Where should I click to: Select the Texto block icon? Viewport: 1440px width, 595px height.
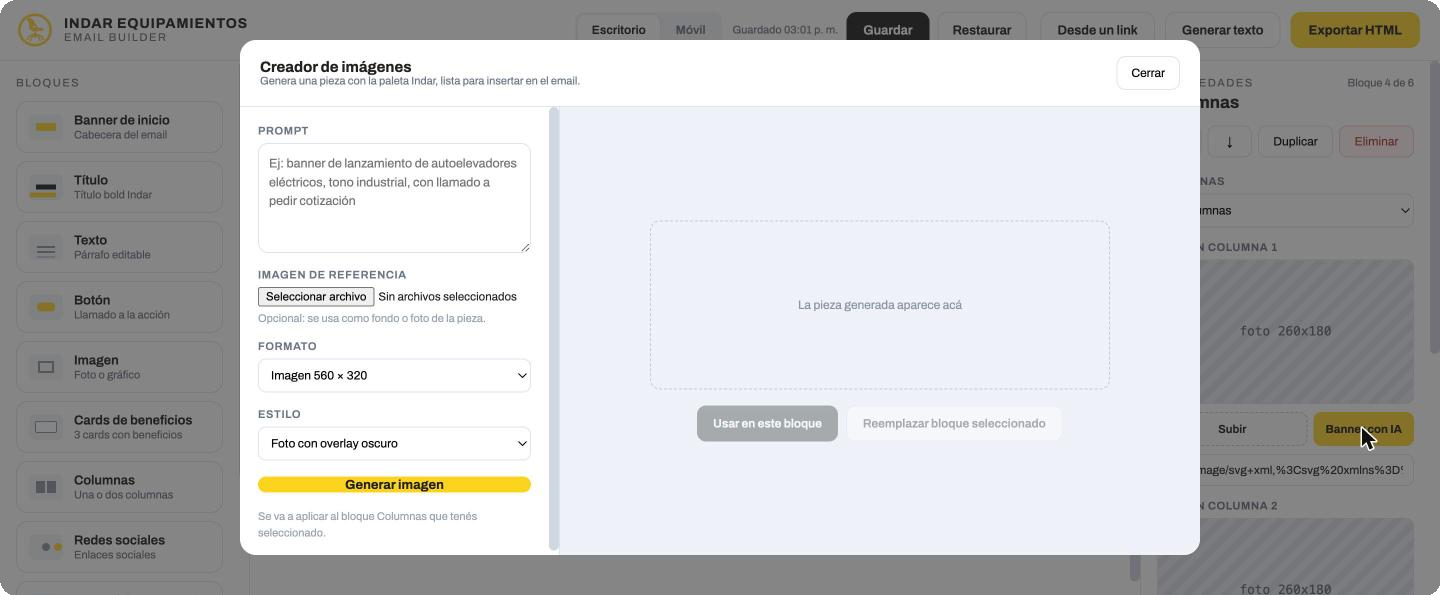click(46, 247)
